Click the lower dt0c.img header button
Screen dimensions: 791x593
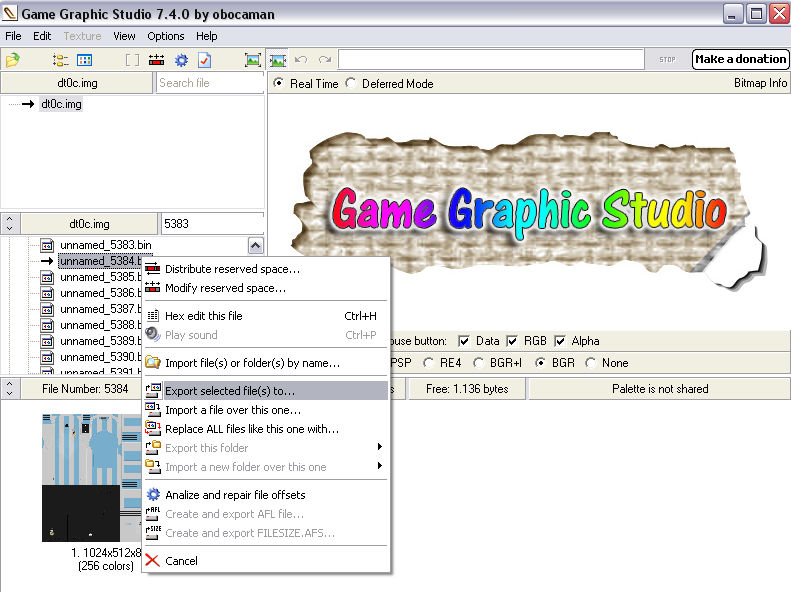coord(89,224)
